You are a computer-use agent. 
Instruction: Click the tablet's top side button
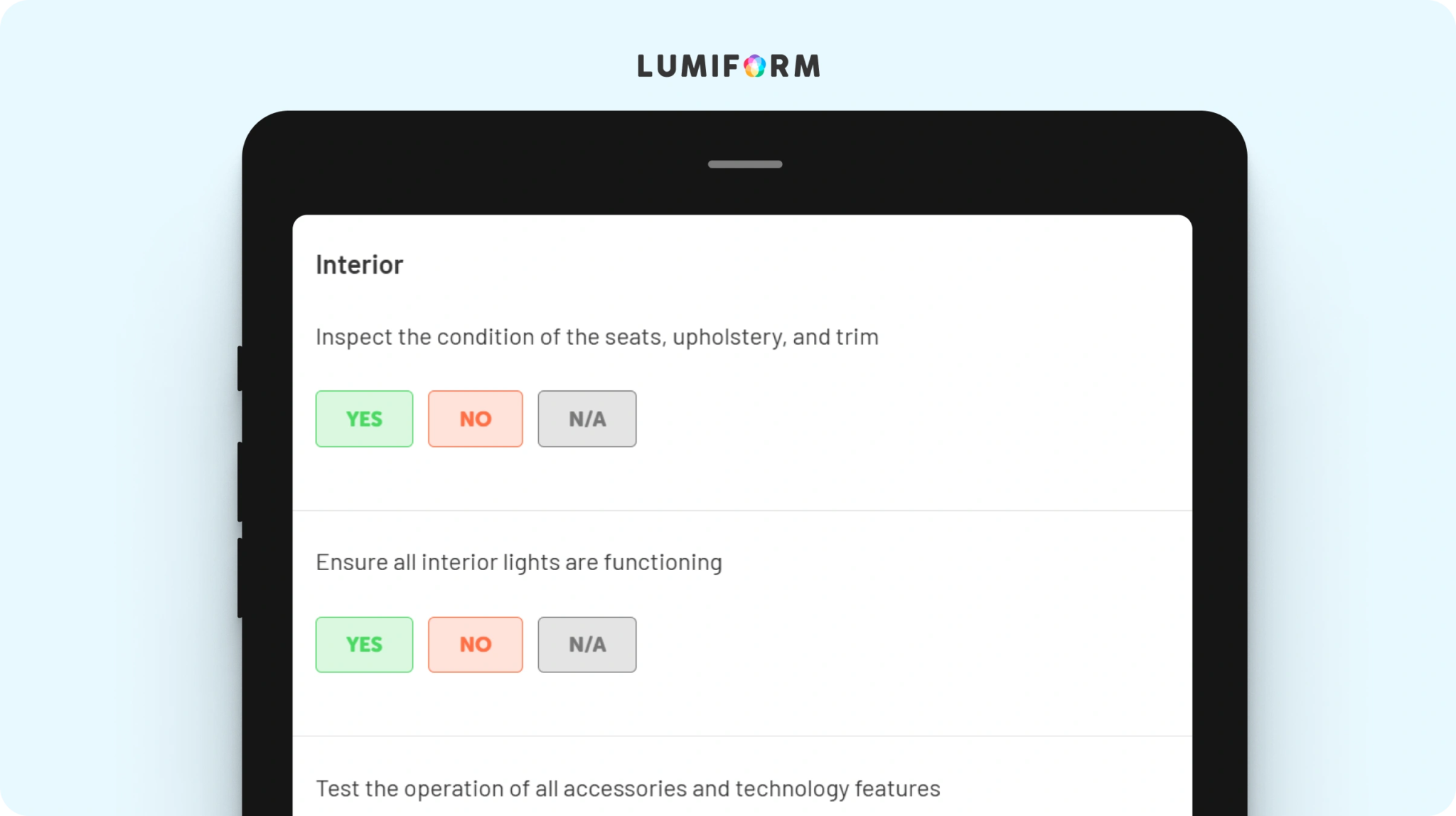coord(240,368)
